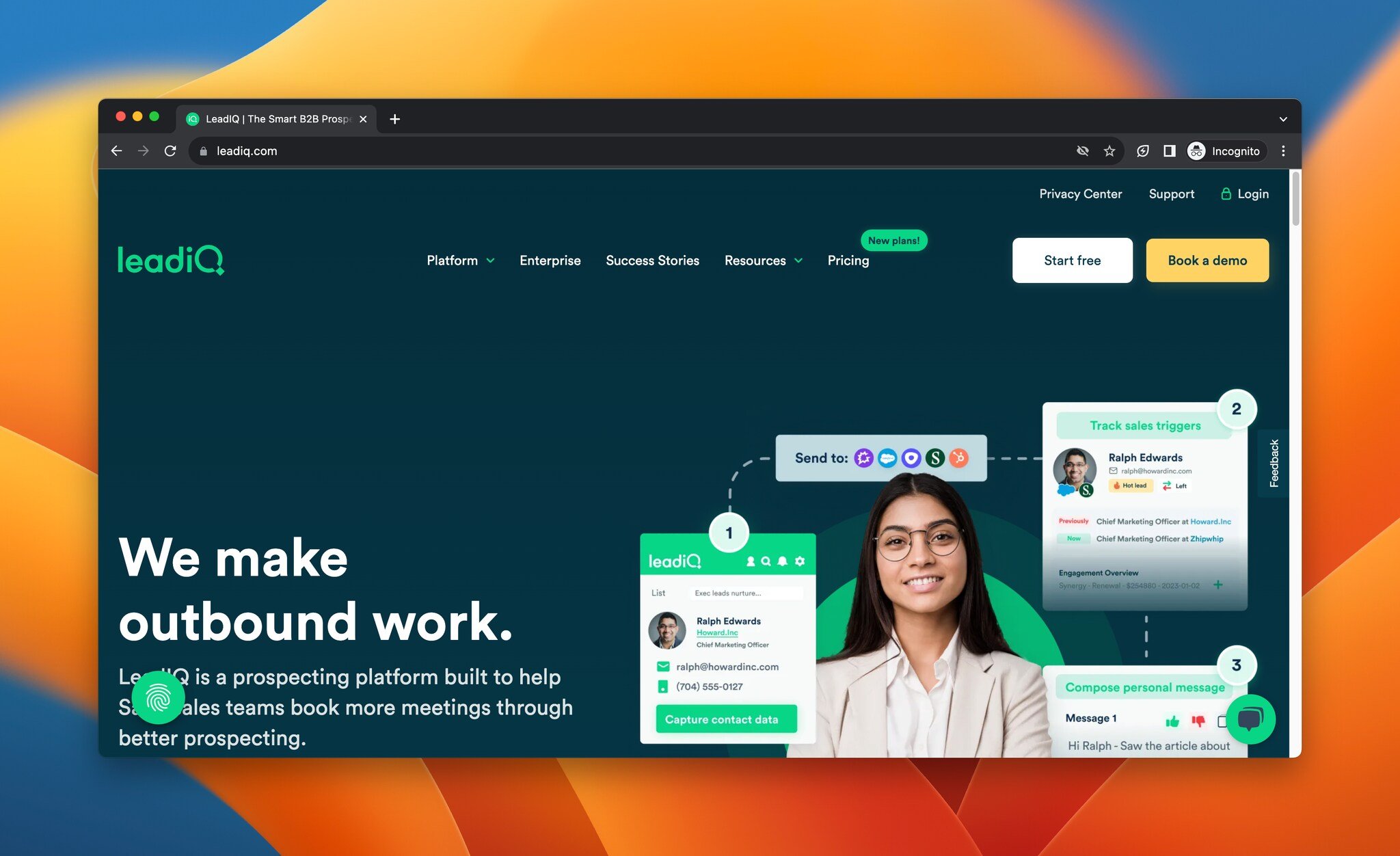Screen dimensions: 1400x856
Task: Click the Book a demo button
Action: (x=1207, y=260)
